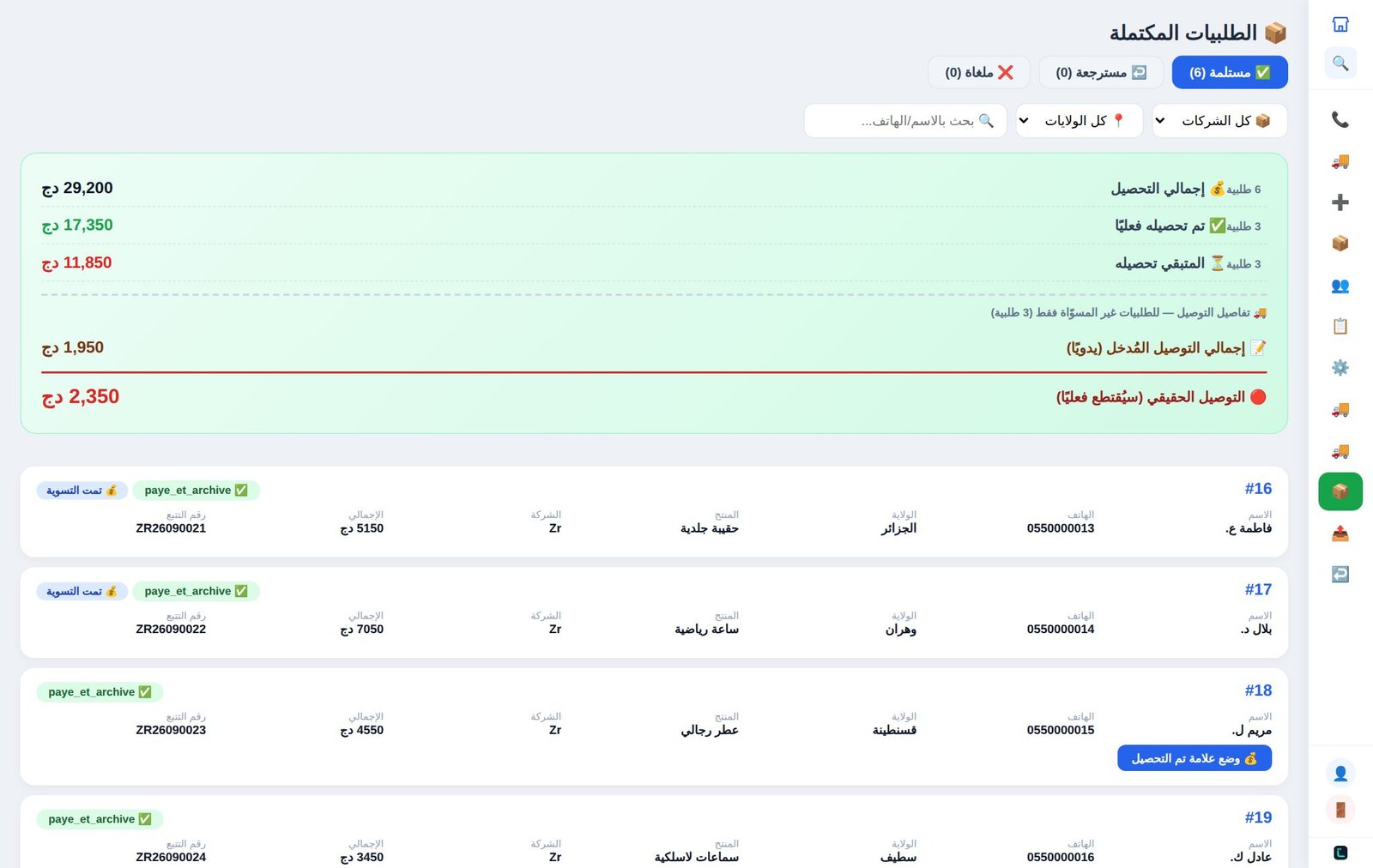Click order number #17
1373x868 pixels.
(1258, 590)
